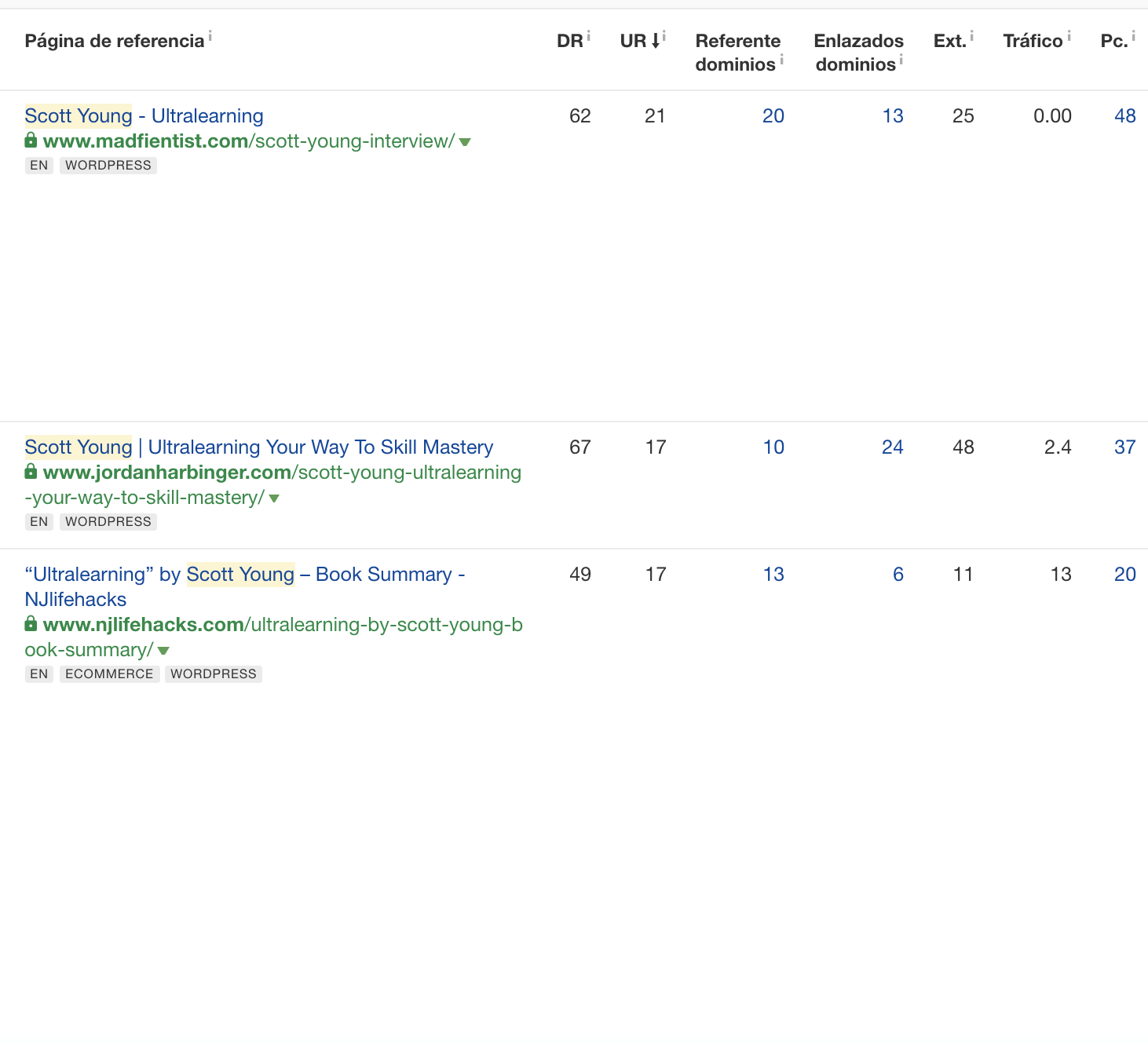Click the lock icon beside madfientist.com

click(31, 141)
